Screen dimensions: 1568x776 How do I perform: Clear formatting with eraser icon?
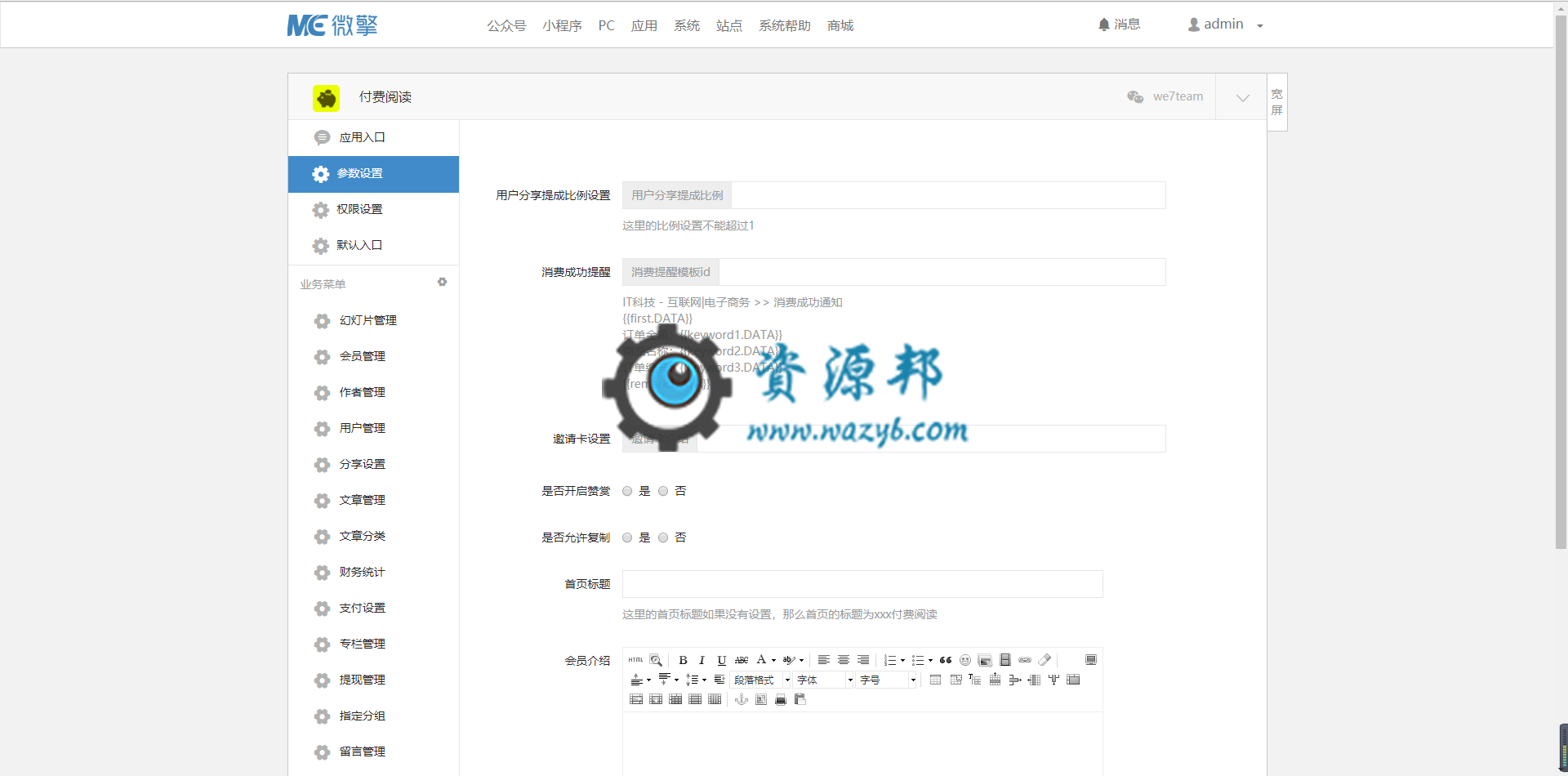click(1045, 660)
